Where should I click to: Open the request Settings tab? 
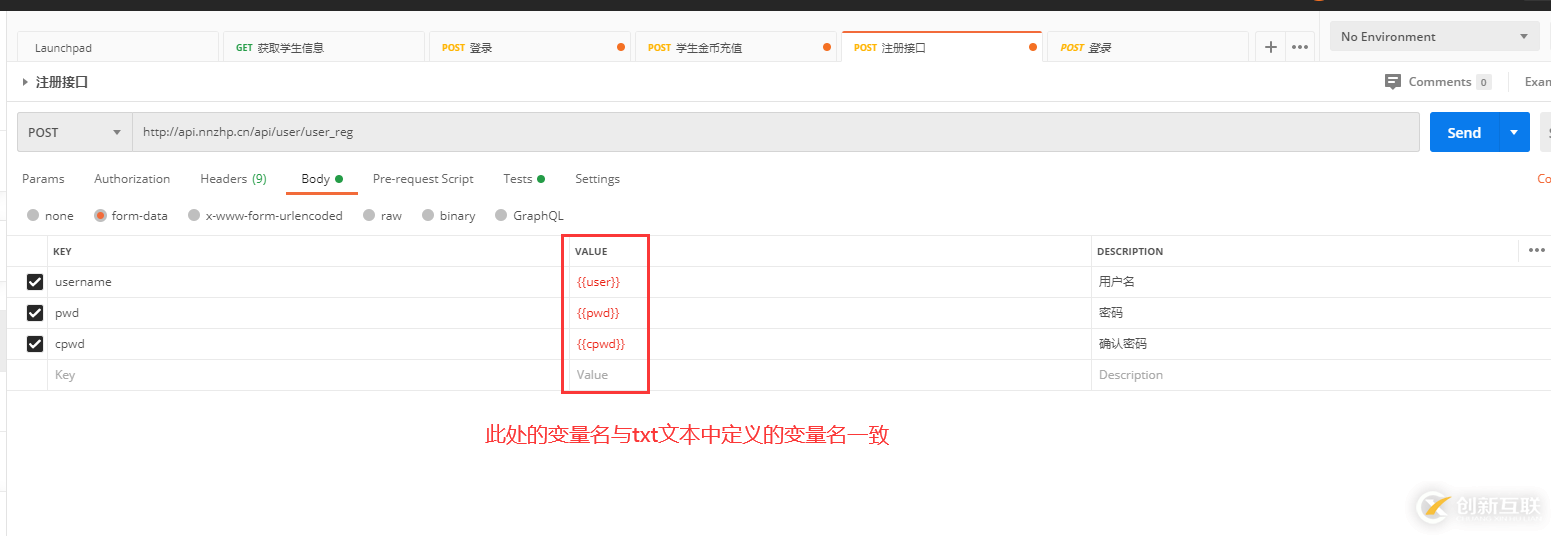pos(597,179)
